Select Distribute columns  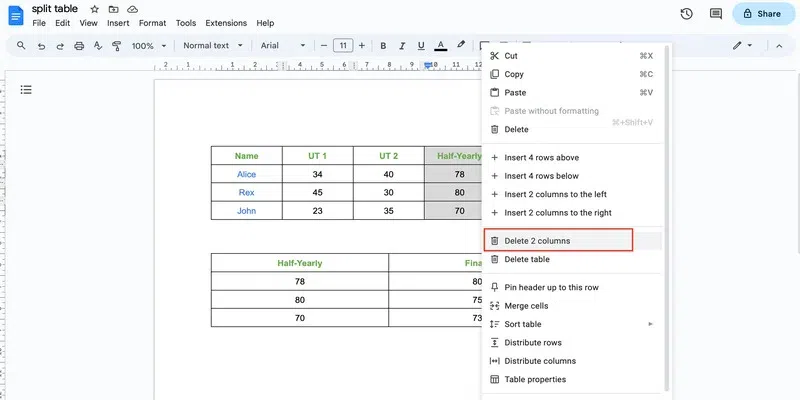coord(572,361)
